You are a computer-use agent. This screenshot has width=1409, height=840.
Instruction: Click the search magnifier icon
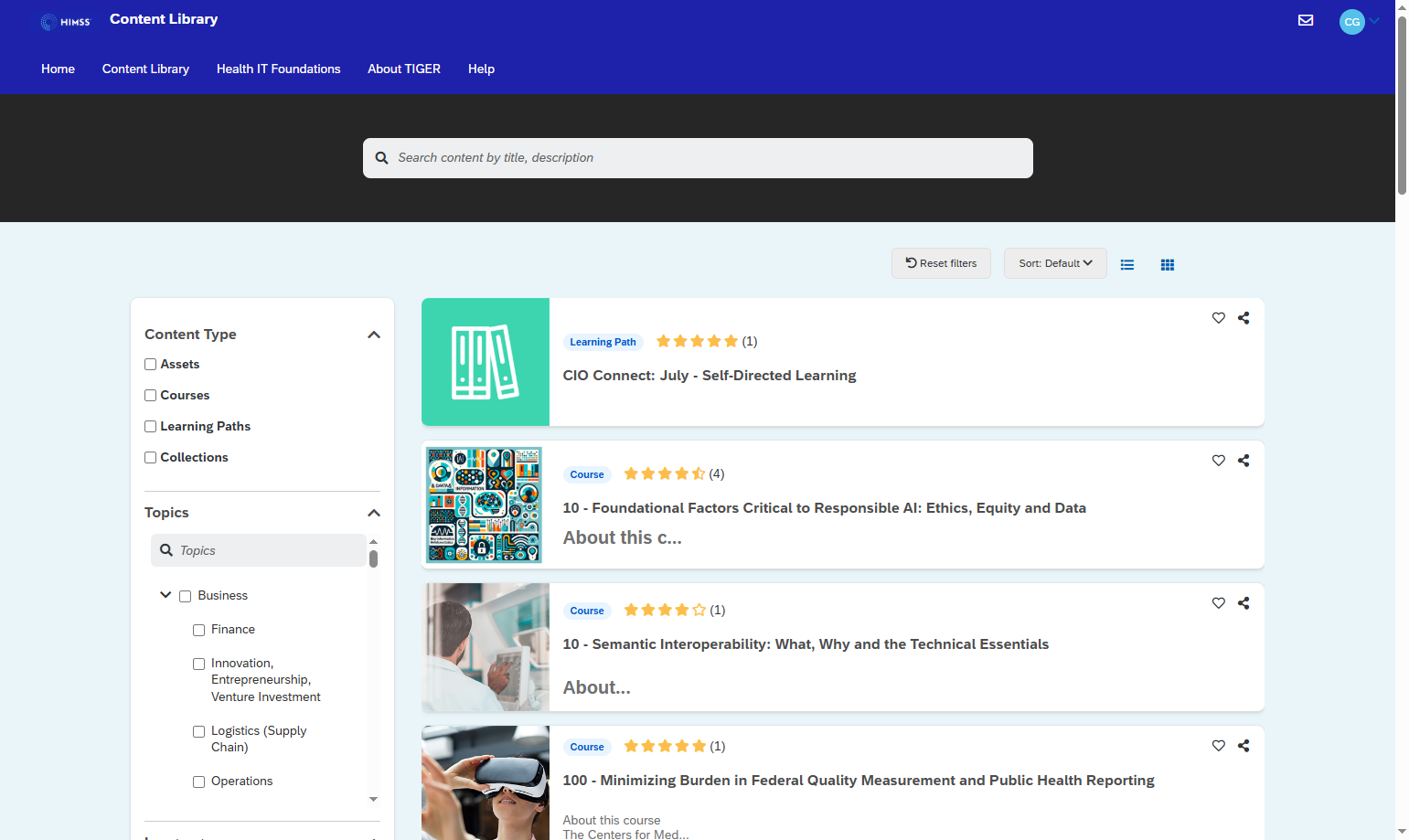click(x=382, y=158)
